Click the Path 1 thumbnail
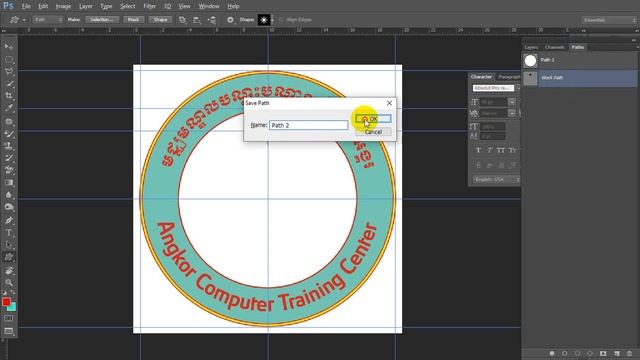Screen dimensions: 640x360 (x=530, y=60)
